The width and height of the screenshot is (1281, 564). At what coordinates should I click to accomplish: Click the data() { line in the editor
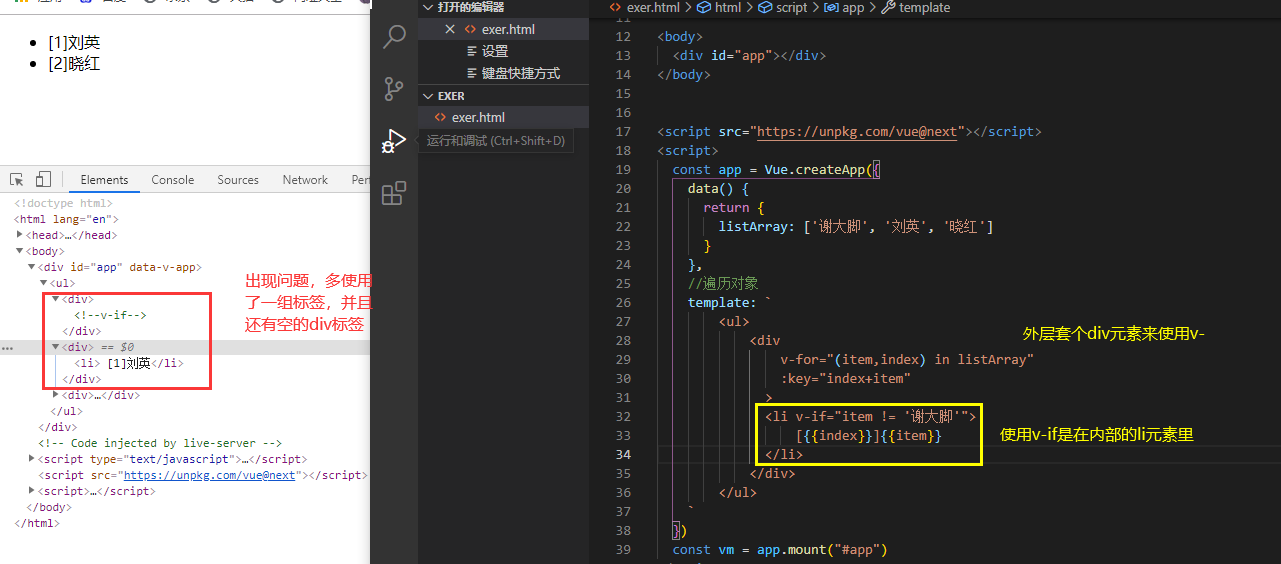coord(718,189)
